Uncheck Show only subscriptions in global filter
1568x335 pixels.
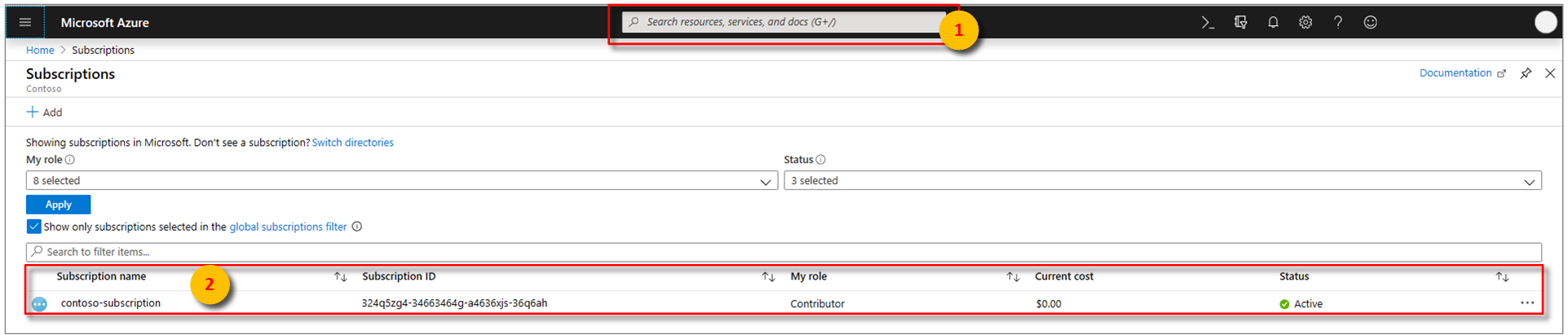click(33, 227)
